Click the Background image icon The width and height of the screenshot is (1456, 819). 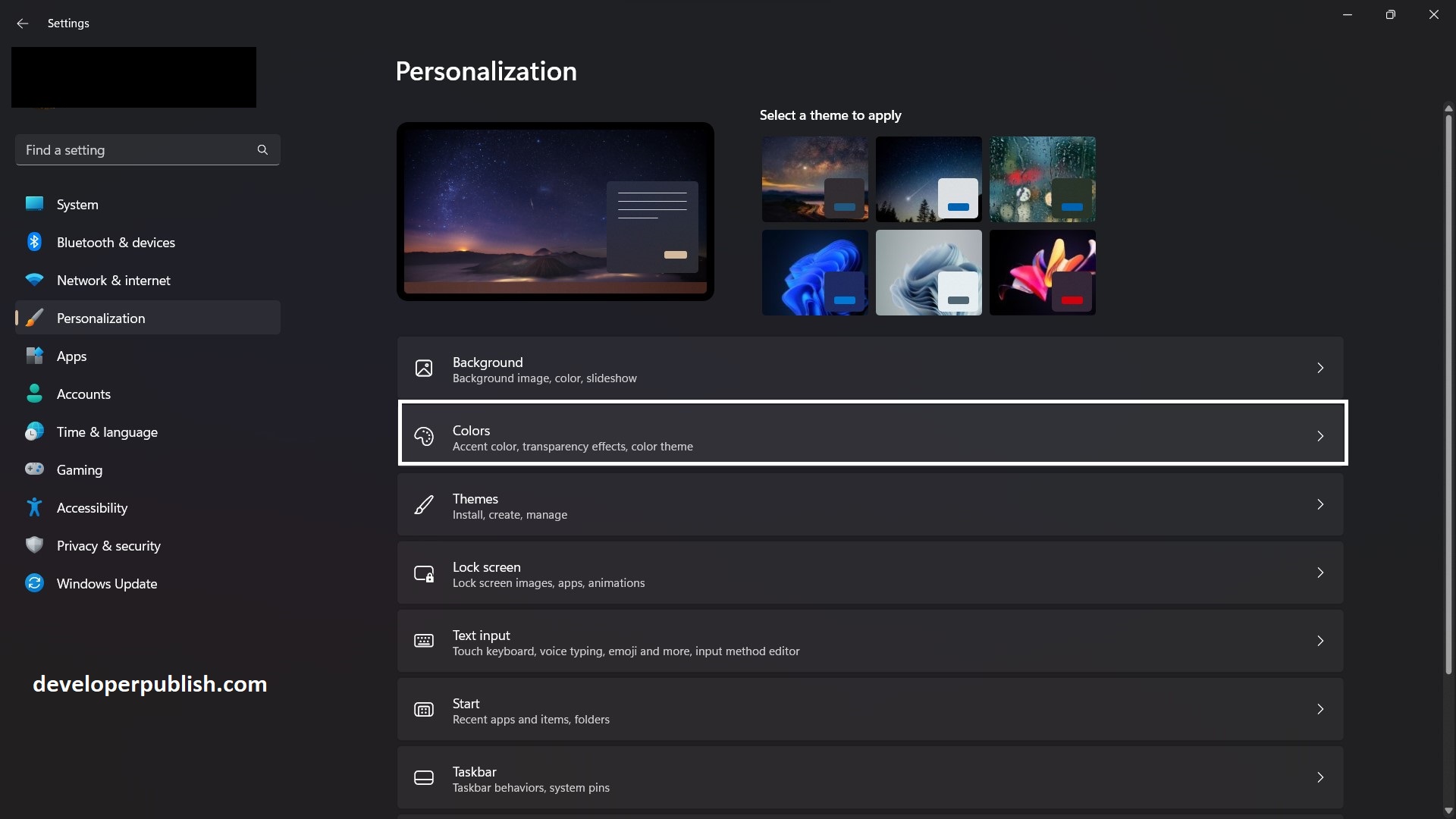coord(424,368)
